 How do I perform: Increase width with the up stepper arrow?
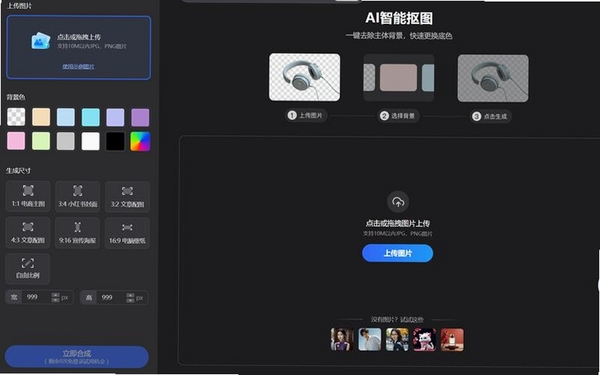55,295
